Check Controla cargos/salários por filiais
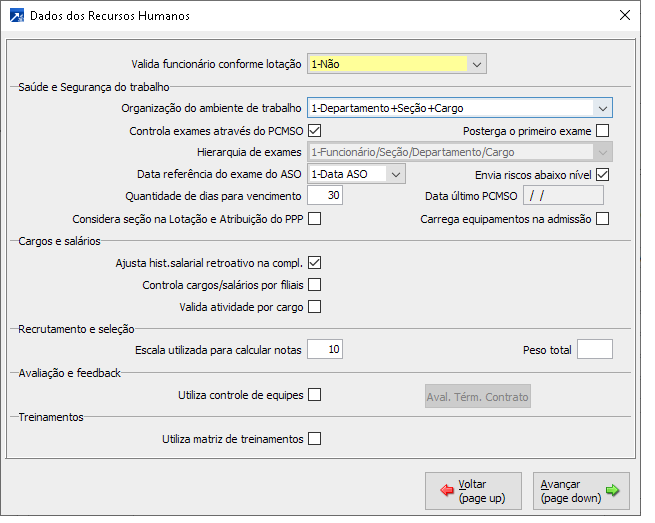Image resolution: width=655 pixels, height=523 pixels. click(315, 285)
